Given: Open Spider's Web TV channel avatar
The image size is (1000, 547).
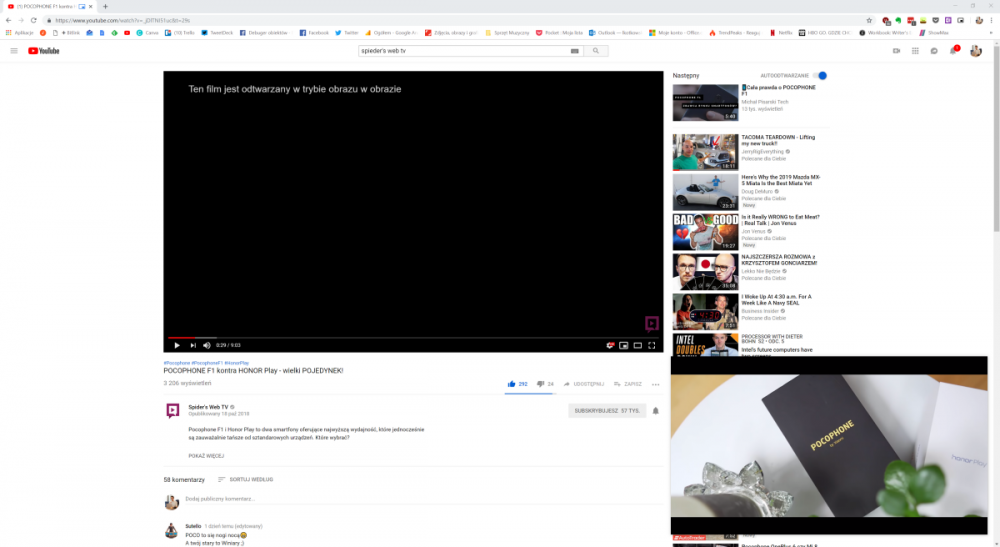Looking at the screenshot, I should coord(172,410).
